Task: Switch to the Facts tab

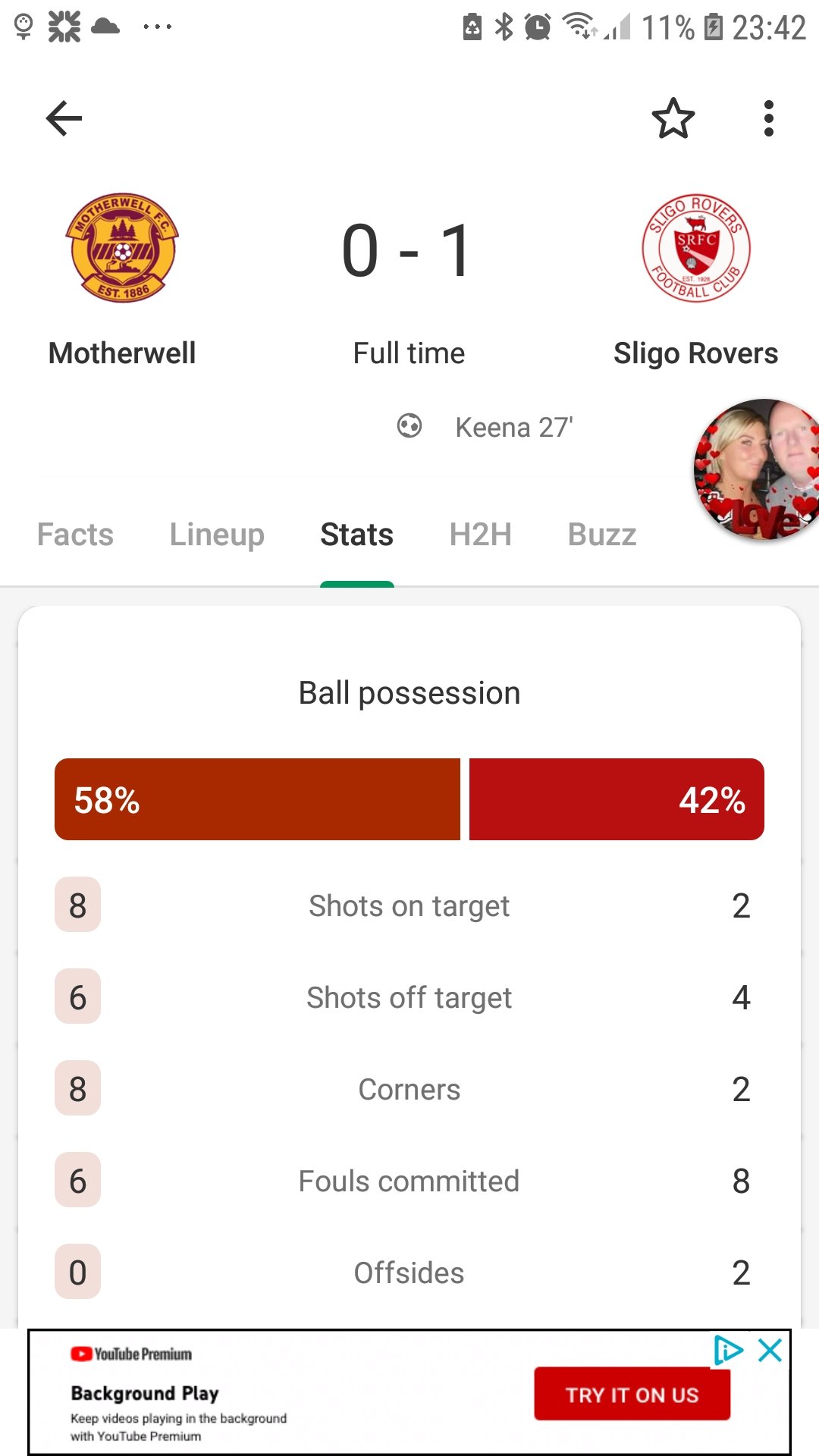Action: click(x=75, y=535)
